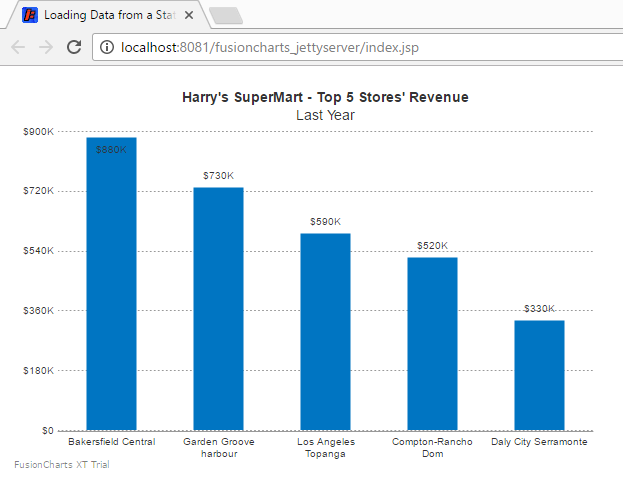Close the Loading Data tab

point(190,15)
